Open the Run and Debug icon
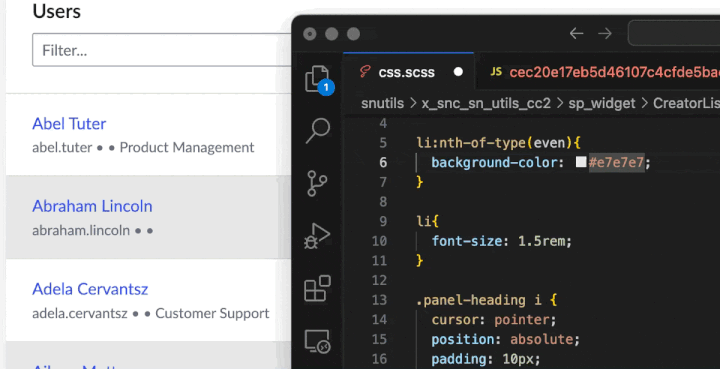This screenshot has width=720, height=369. coord(317,236)
